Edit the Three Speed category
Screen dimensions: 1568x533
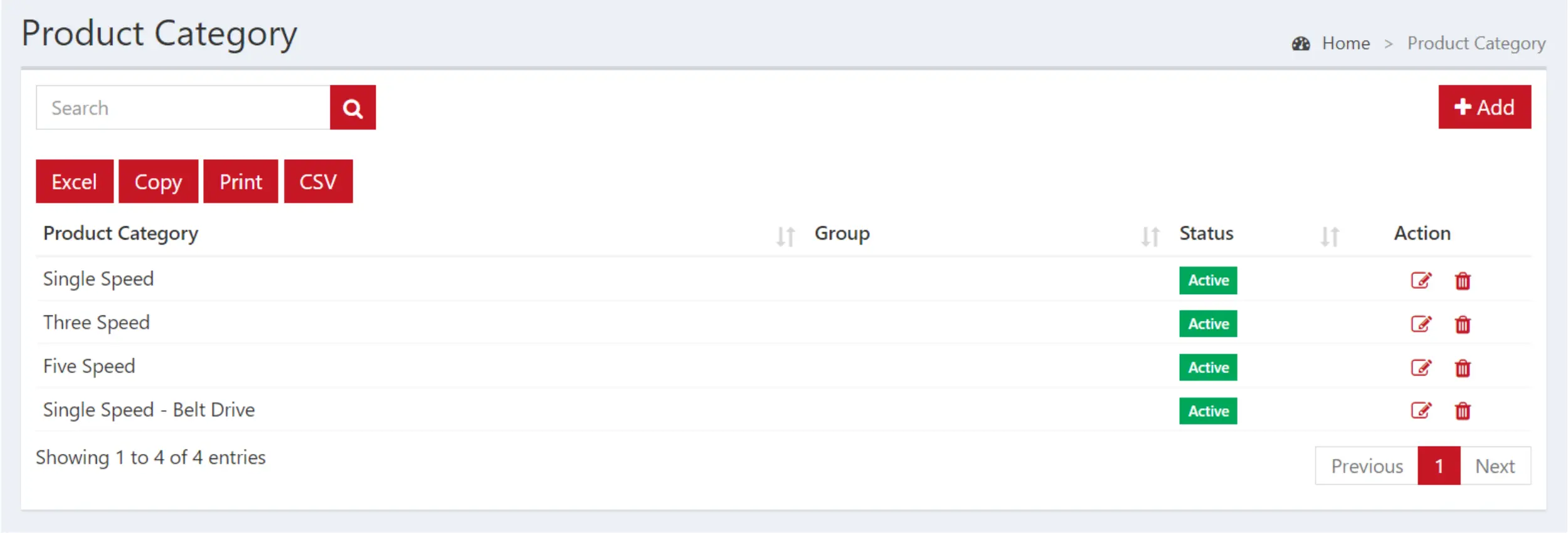click(1421, 324)
